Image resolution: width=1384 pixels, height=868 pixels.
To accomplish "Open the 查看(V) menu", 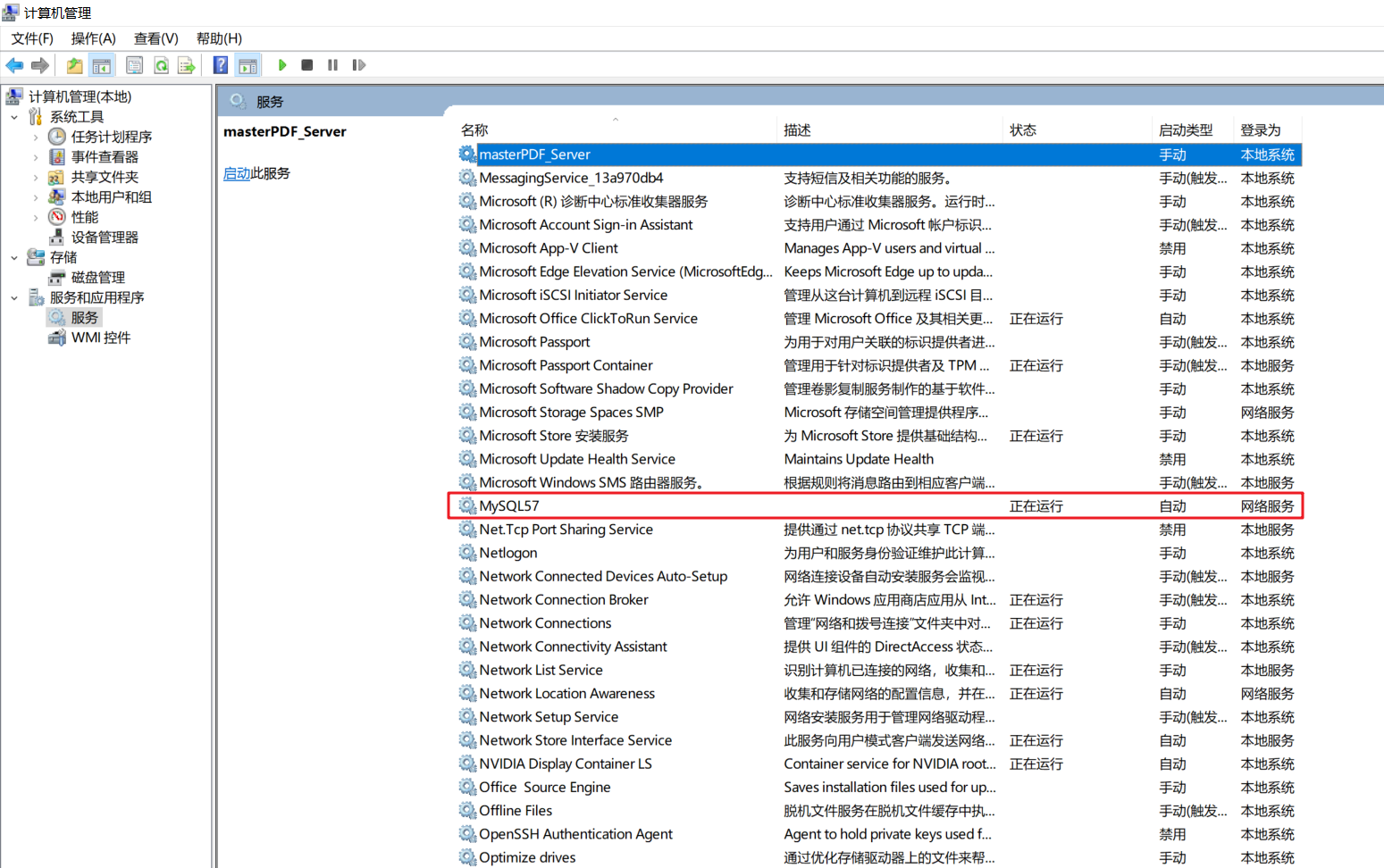I will pyautogui.click(x=155, y=38).
